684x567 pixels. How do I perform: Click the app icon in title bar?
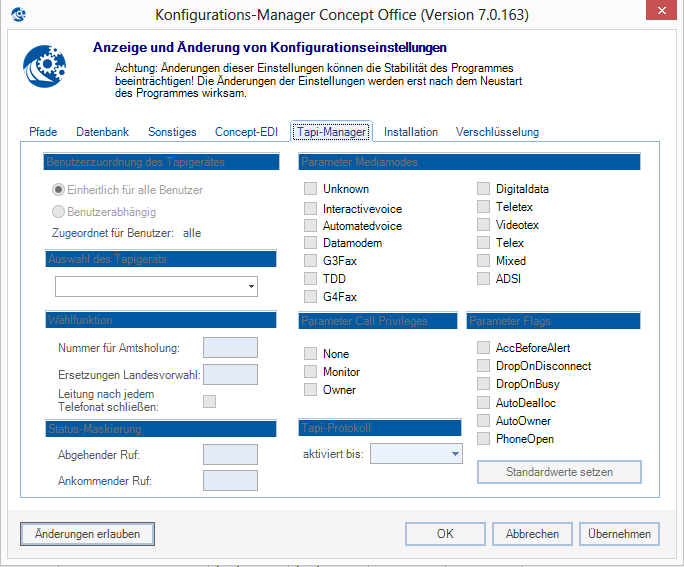[17, 15]
